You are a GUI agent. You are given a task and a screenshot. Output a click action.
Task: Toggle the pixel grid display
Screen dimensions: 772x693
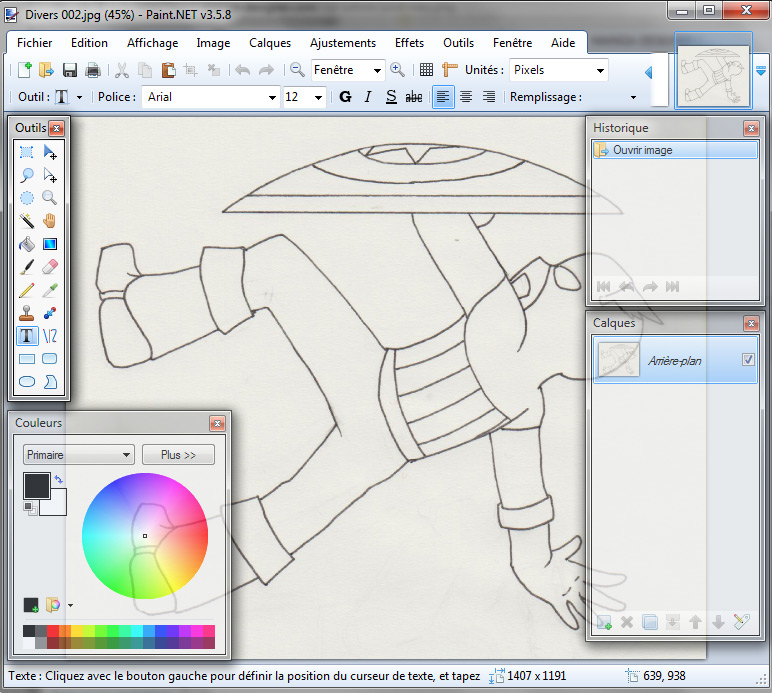(x=426, y=70)
